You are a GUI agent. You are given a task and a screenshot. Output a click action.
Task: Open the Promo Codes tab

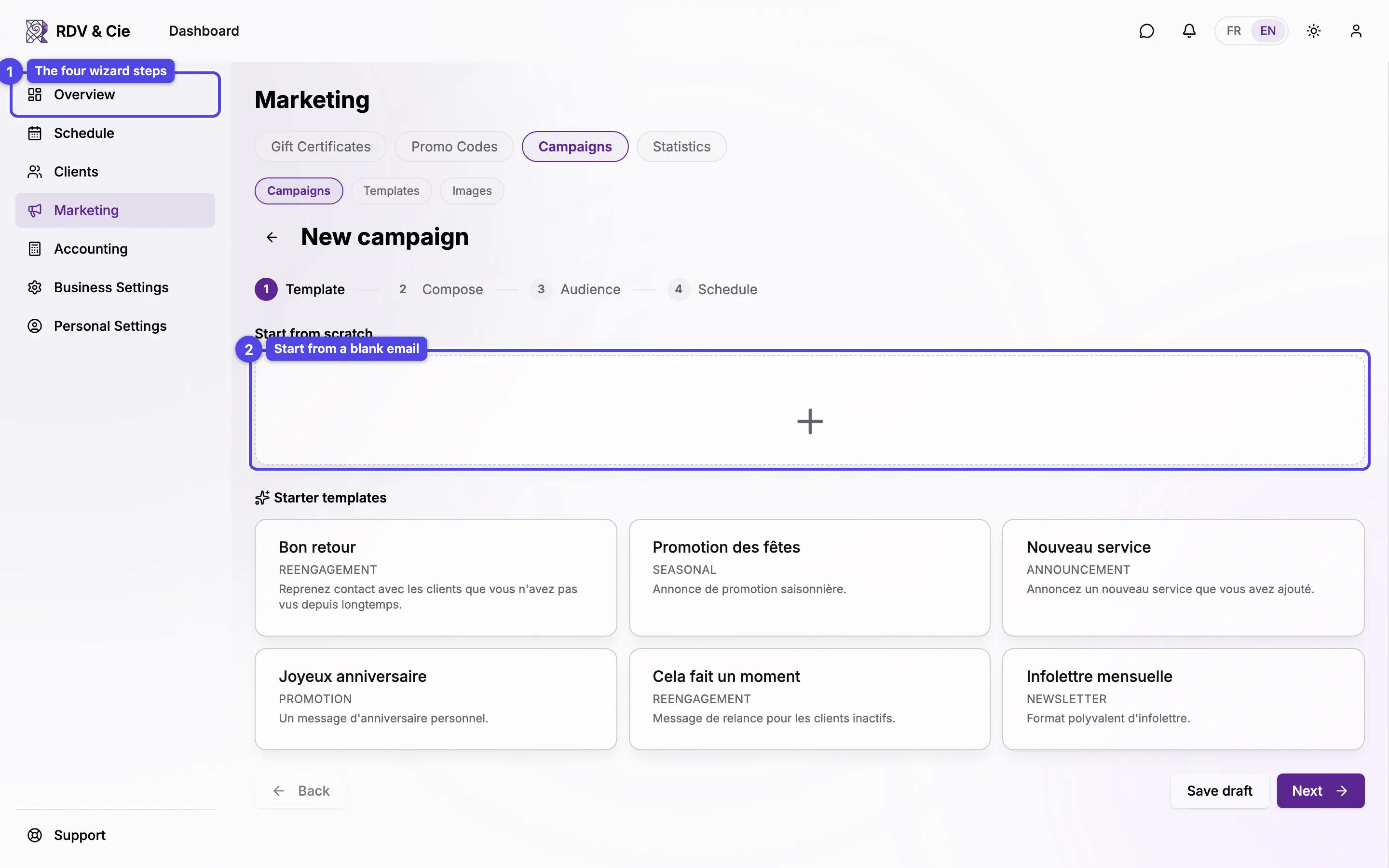tap(454, 147)
